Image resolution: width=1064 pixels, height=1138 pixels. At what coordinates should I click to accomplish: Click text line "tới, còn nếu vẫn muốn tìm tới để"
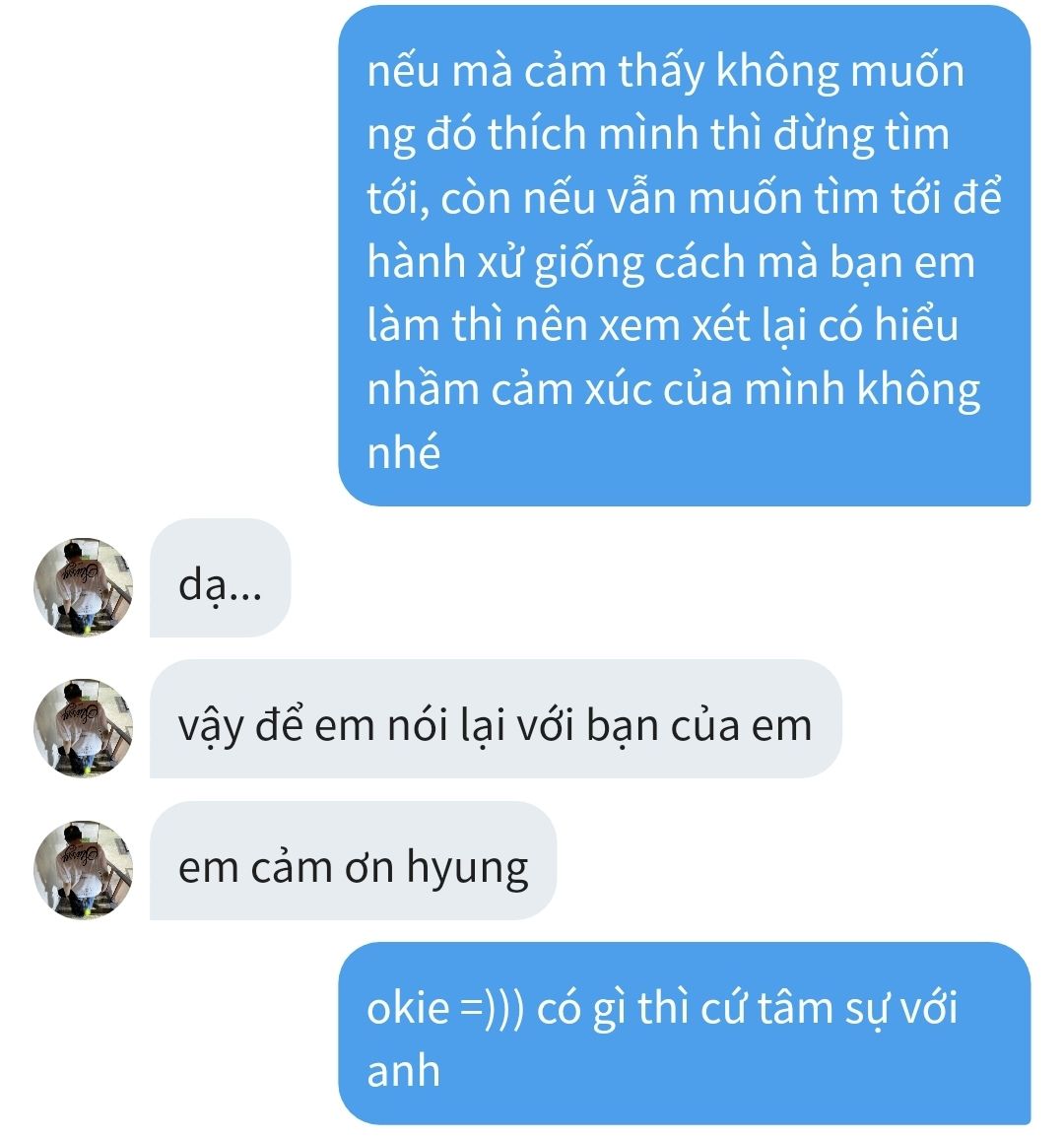pyautogui.click(x=685, y=197)
